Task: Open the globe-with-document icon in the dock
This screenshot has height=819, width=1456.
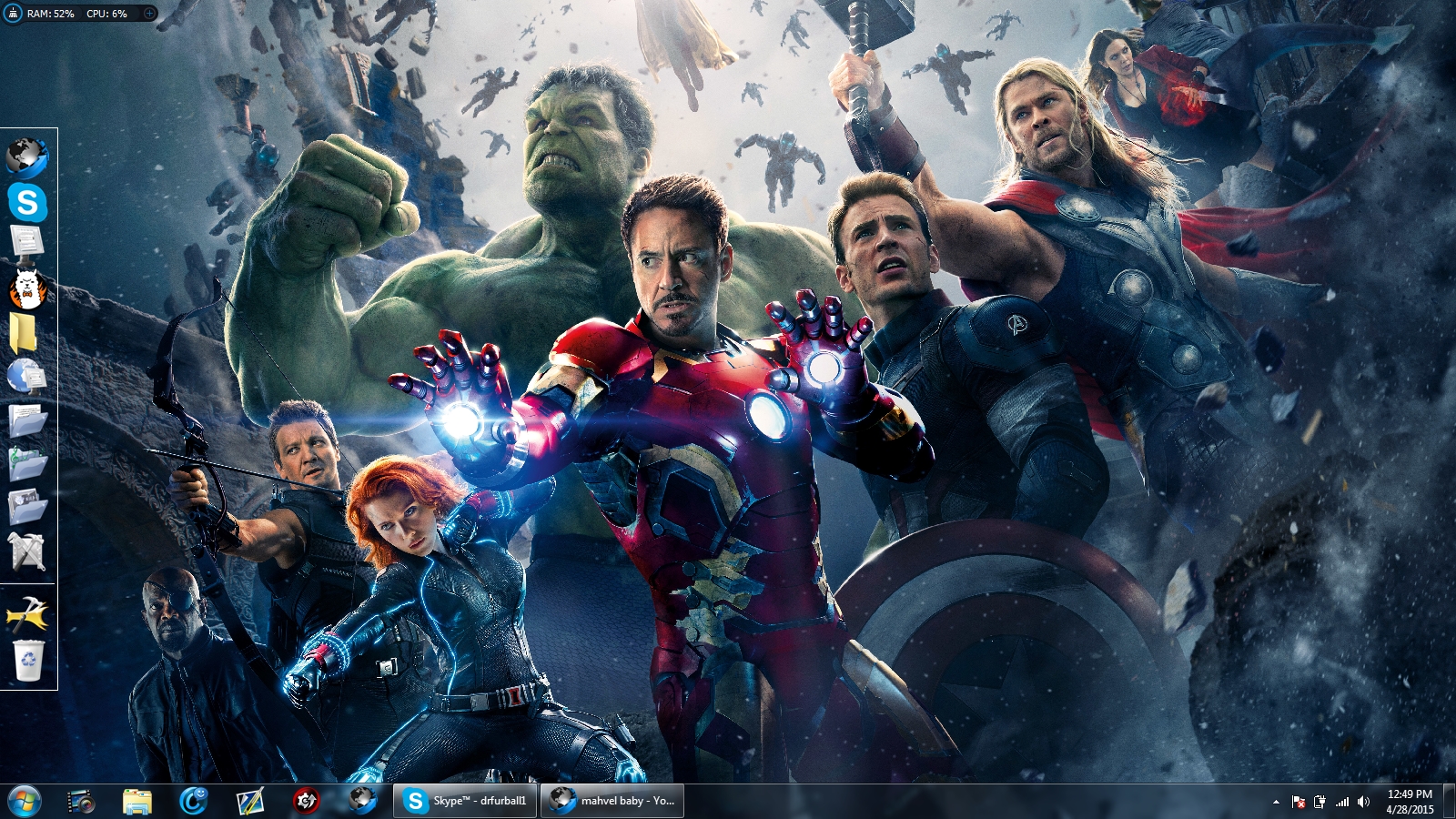Action: point(27,376)
